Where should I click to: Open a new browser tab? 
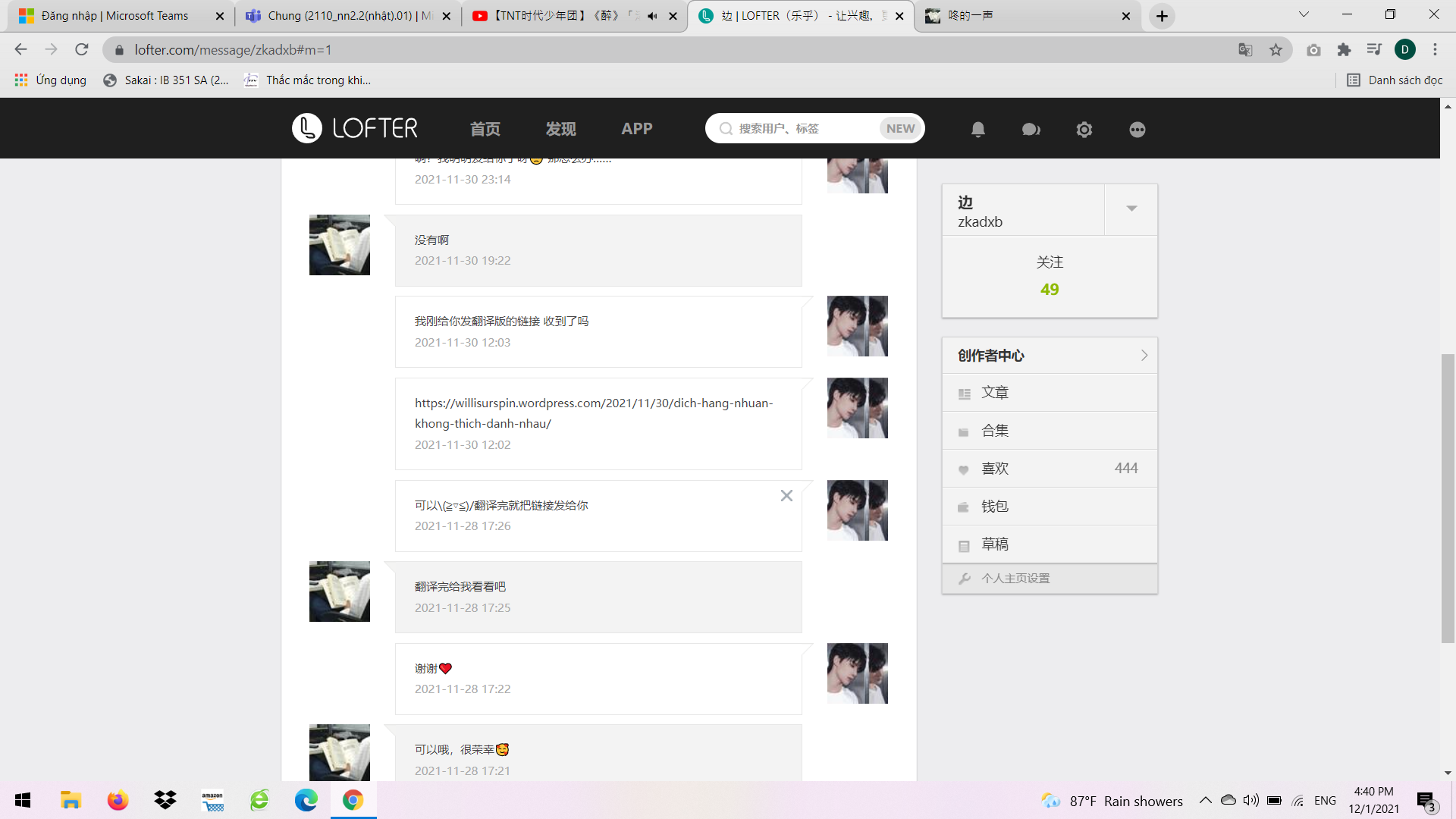coord(1162,16)
